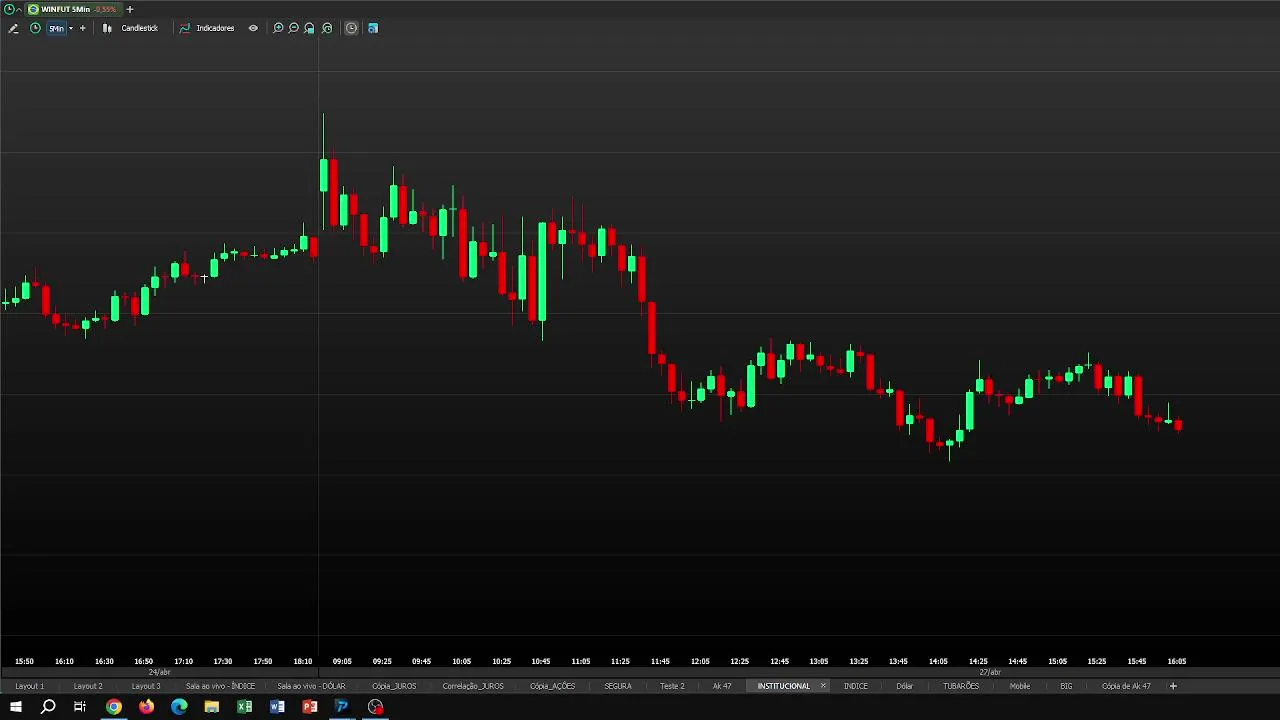
Task: Open the Candlestick chart type selector
Action: pos(130,28)
